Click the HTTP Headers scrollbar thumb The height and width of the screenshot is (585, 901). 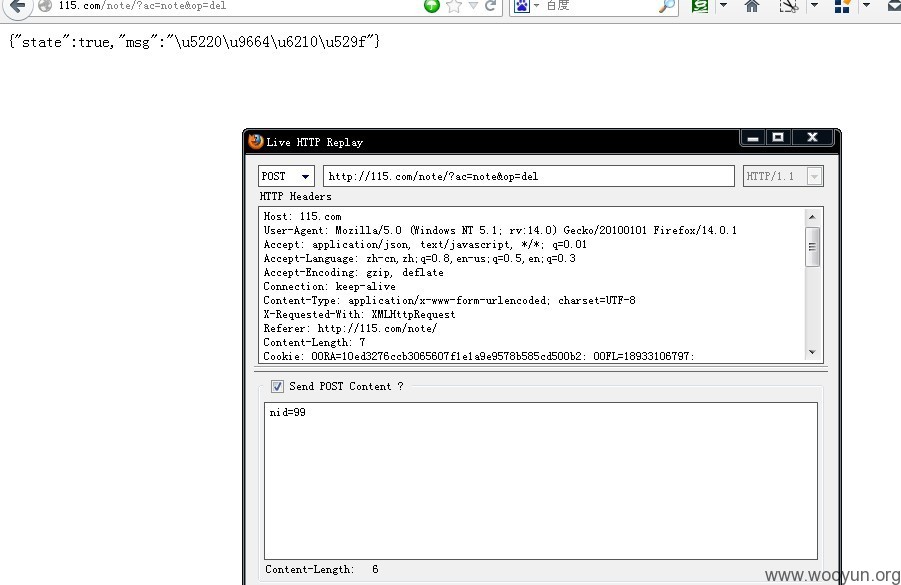point(812,247)
